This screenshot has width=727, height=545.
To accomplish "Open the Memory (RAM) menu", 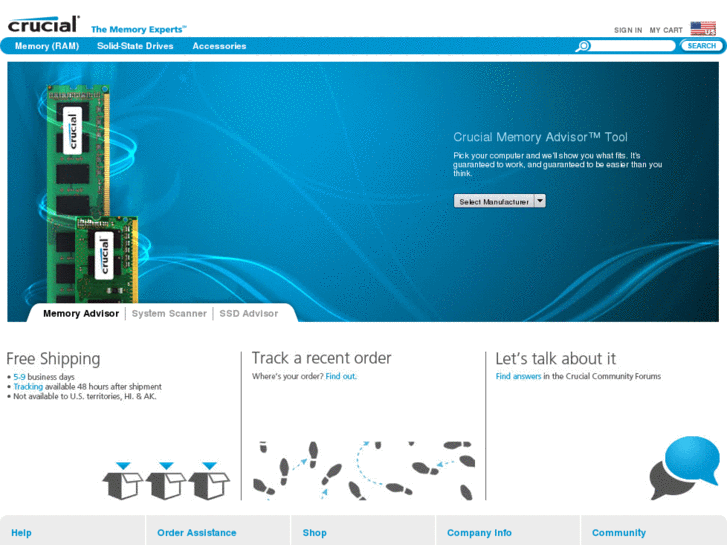I will pyautogui.click(x=47, y=46).
